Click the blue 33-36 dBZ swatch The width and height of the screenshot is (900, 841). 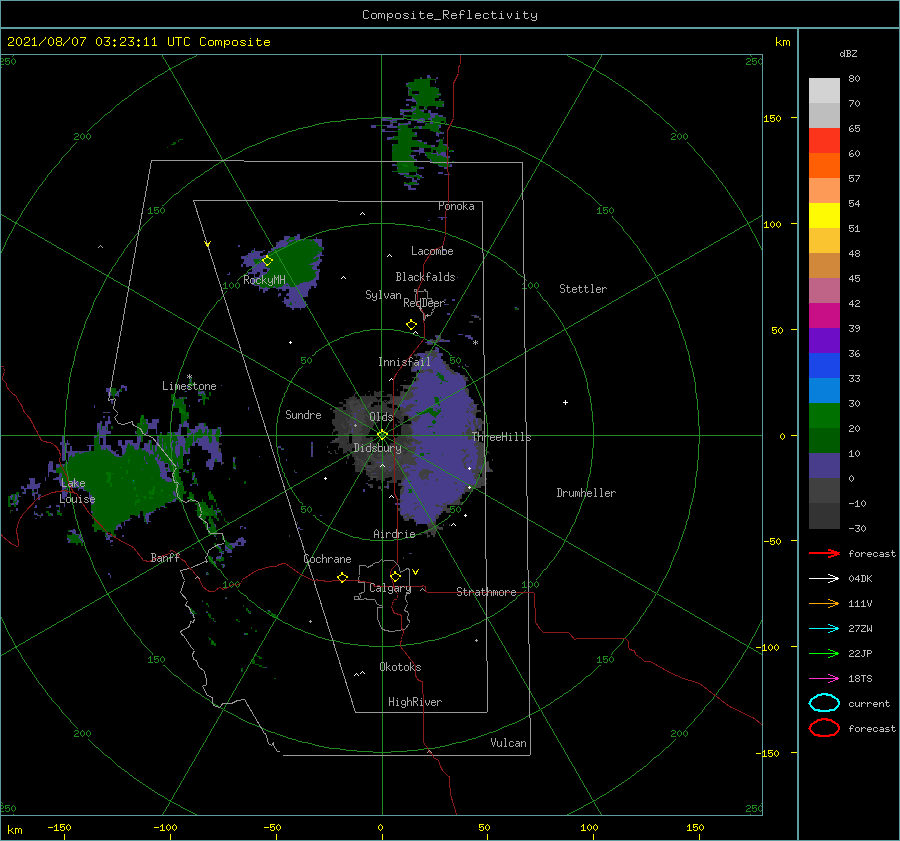824,365
